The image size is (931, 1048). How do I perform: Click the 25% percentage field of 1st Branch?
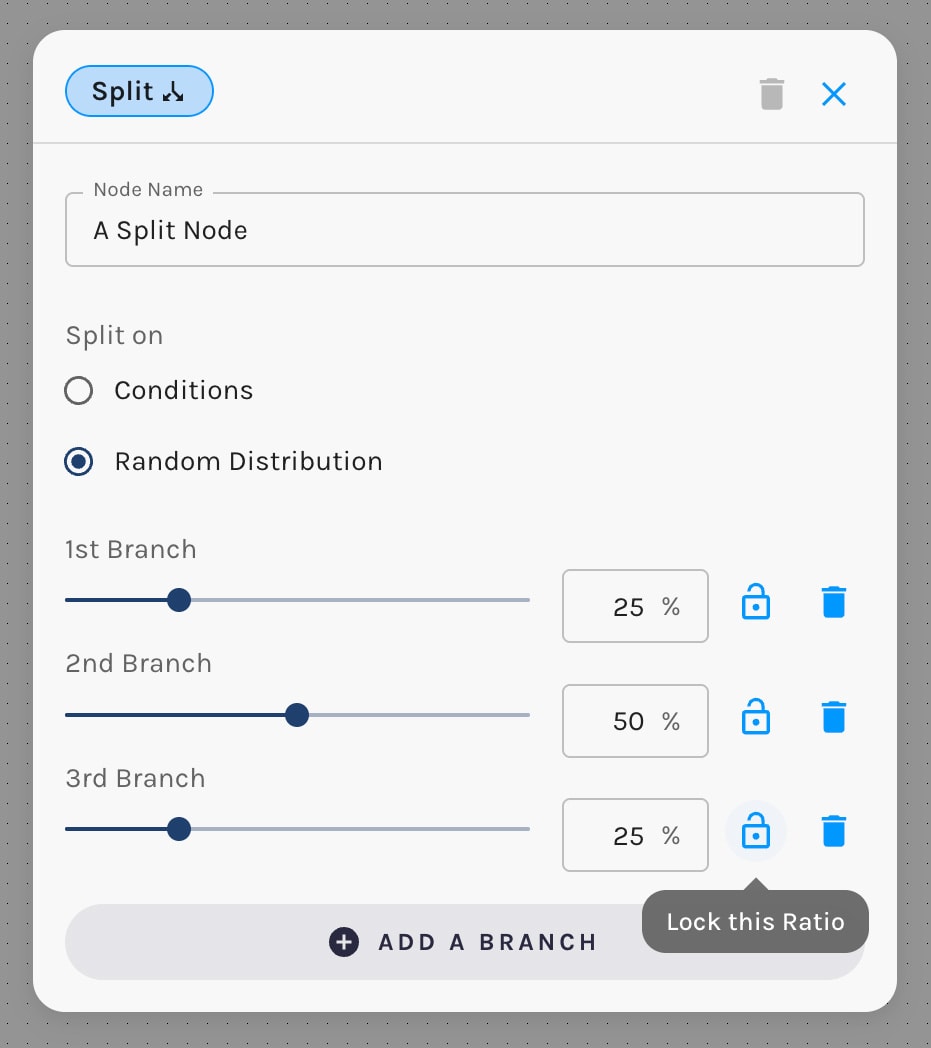[635, 605]
